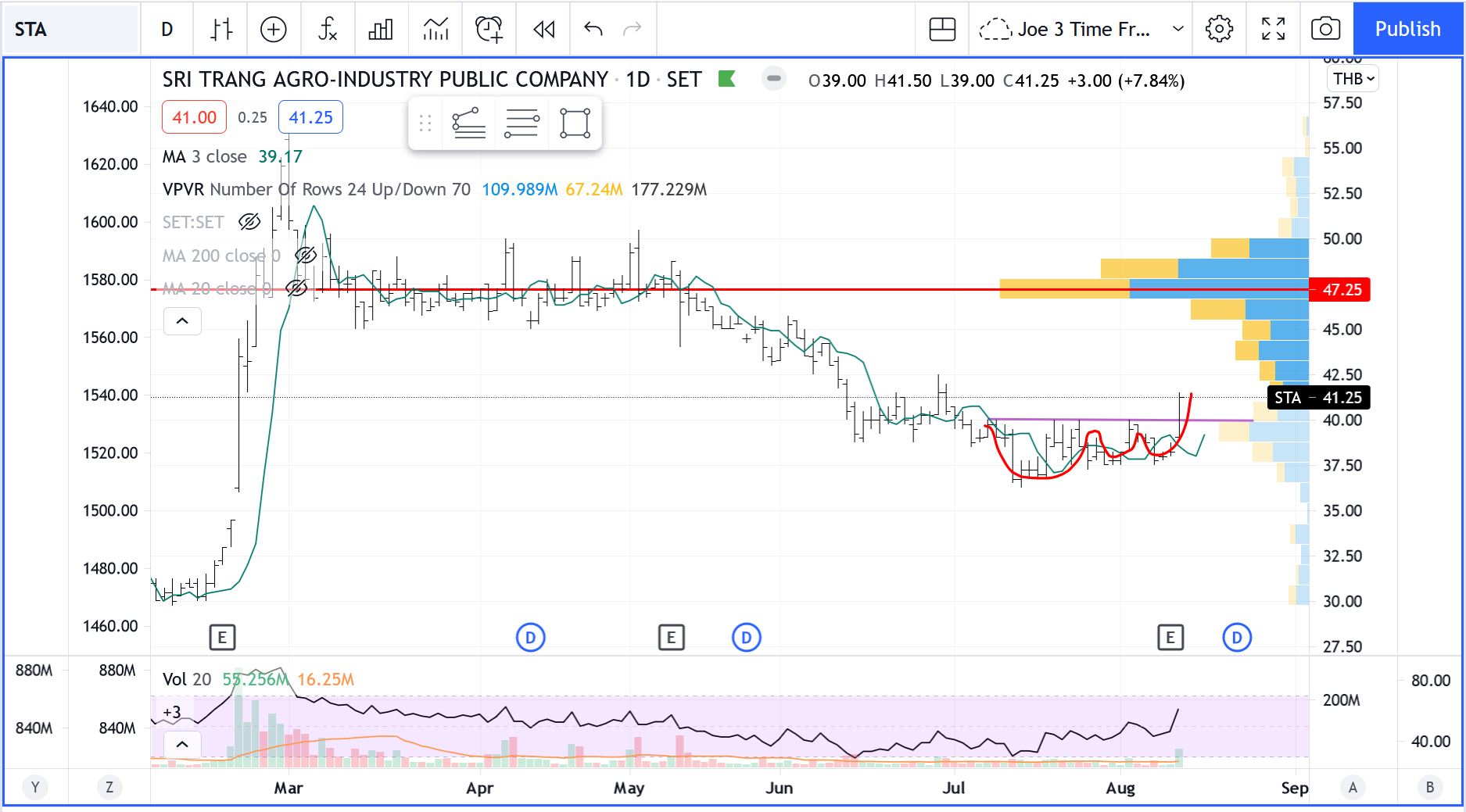Click the Aug label on the time axis

coord(1120,788)
